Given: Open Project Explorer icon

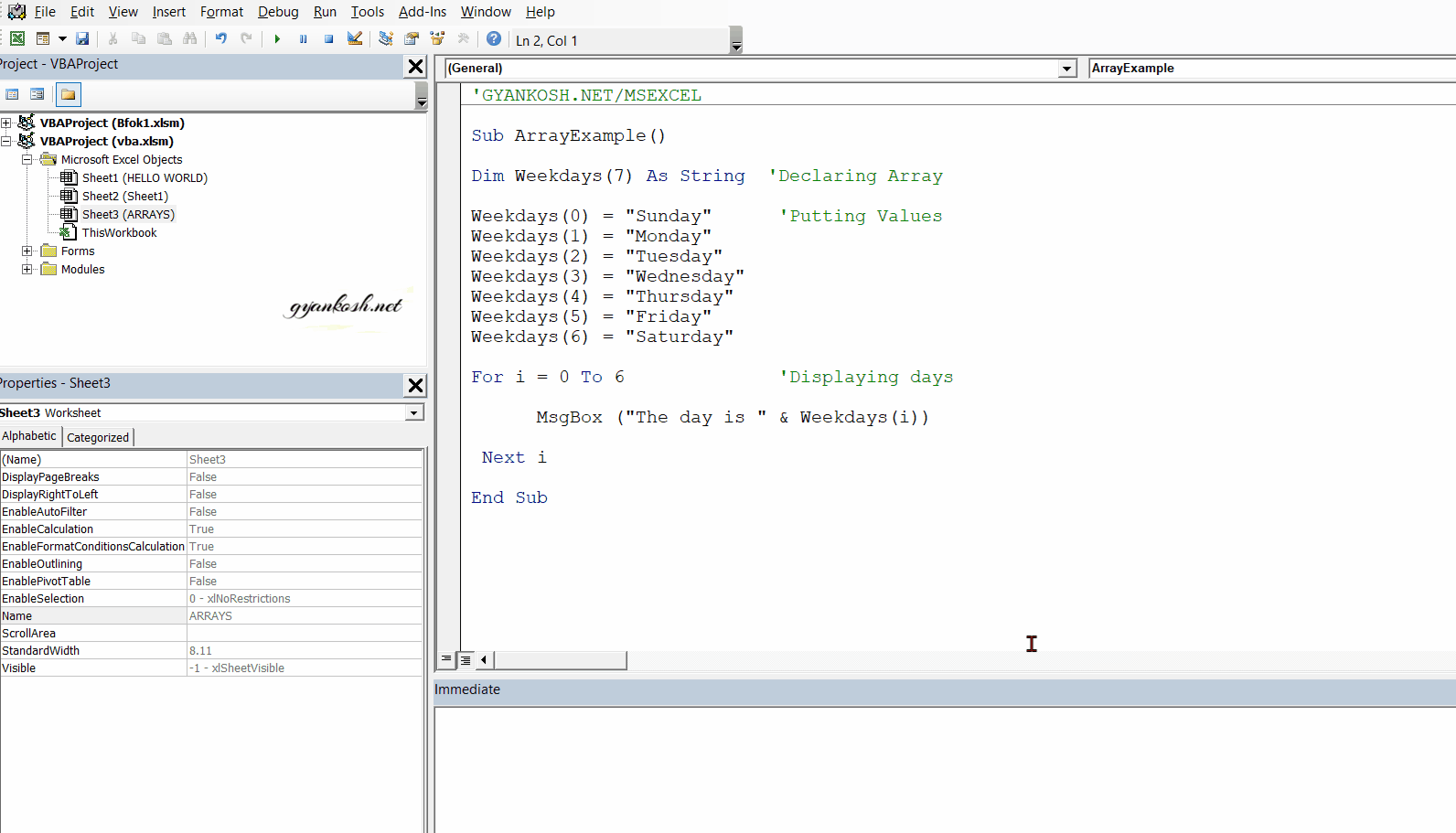Looking at the screenshot, I should pyautogui.click(x=386, y=38).
